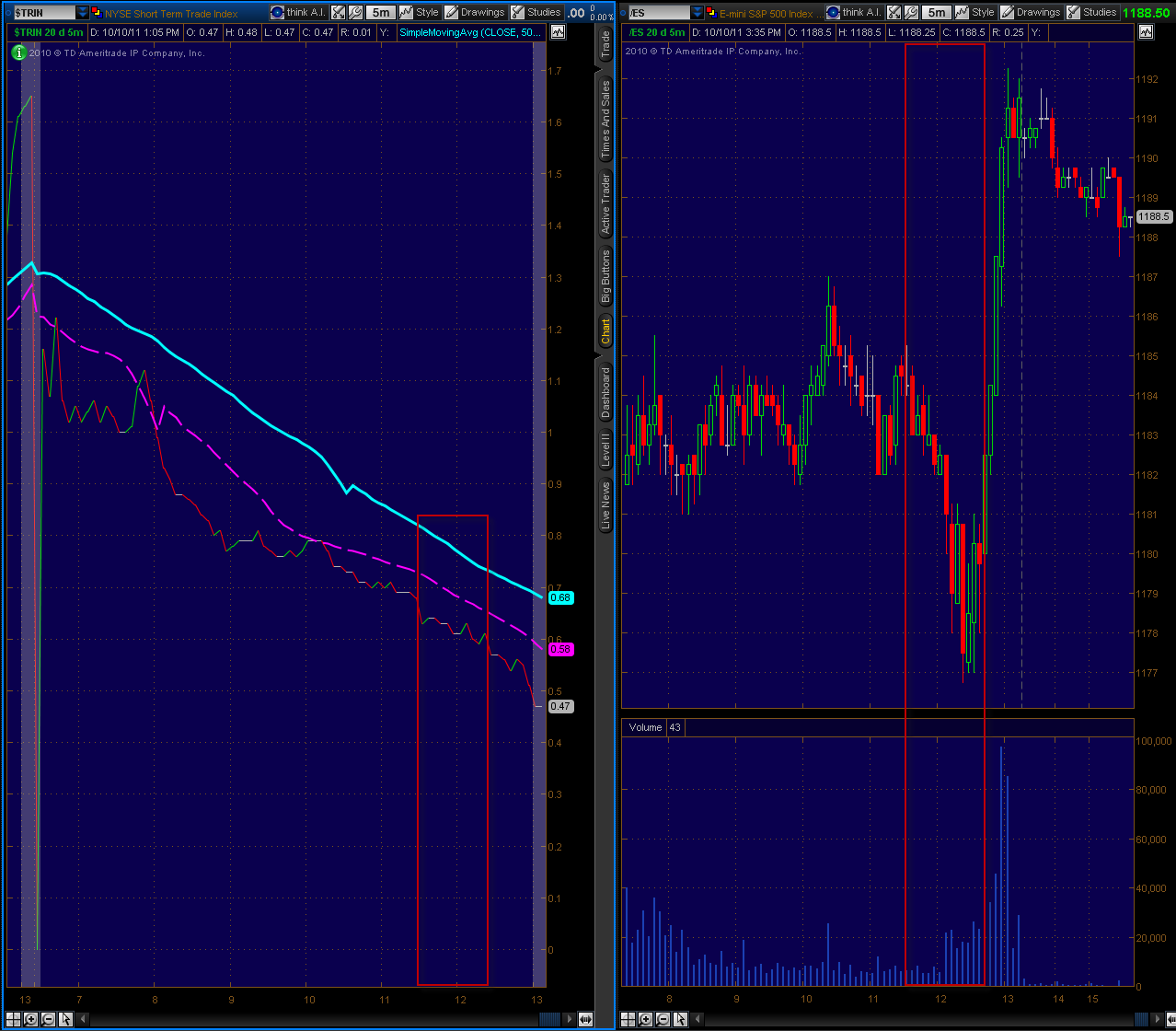Click scroll-right arrow on $TRIN chart scrollbar

570,1019
